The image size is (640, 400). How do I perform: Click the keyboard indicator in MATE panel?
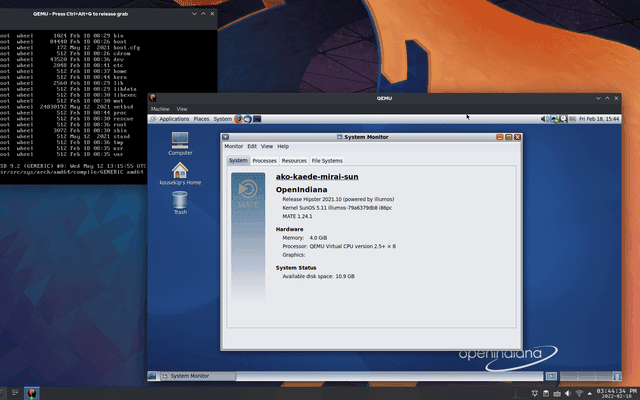572,119
